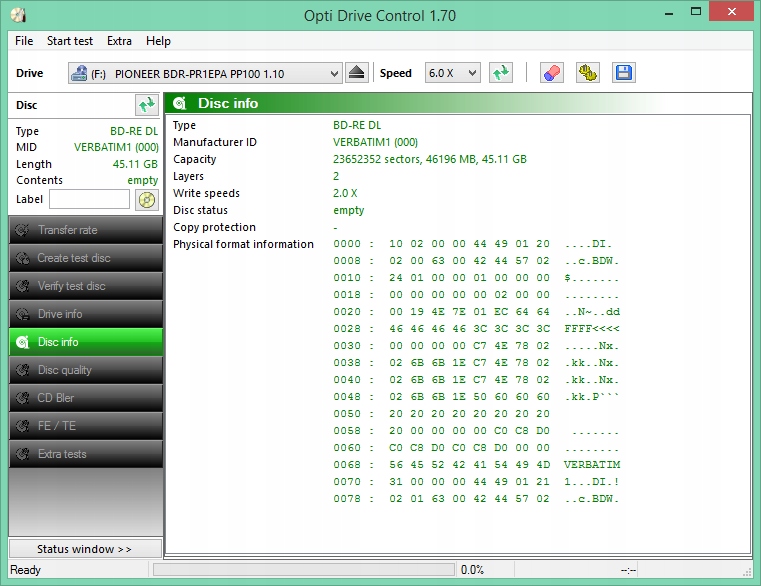This screenshot has width=761, height=586.
Task: Click the save floppy disk icon
Action: [x=623, y=73]
